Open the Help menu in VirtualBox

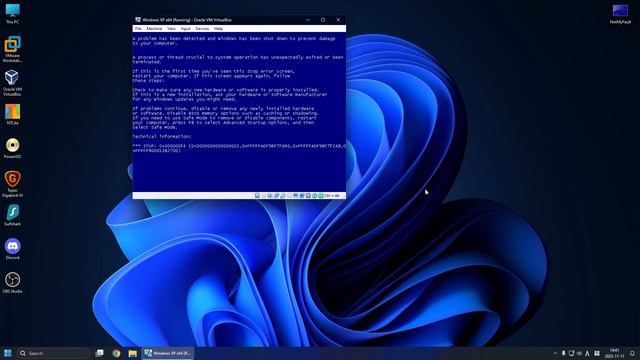(x=218, y=29)
